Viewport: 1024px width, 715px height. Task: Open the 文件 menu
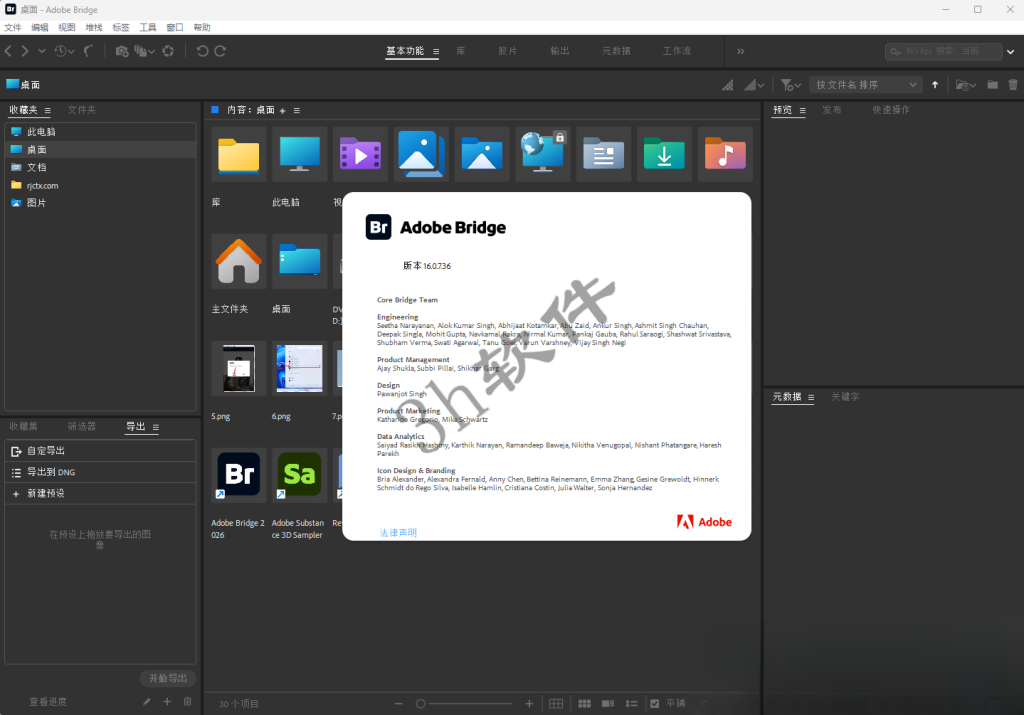pos(12,27)
